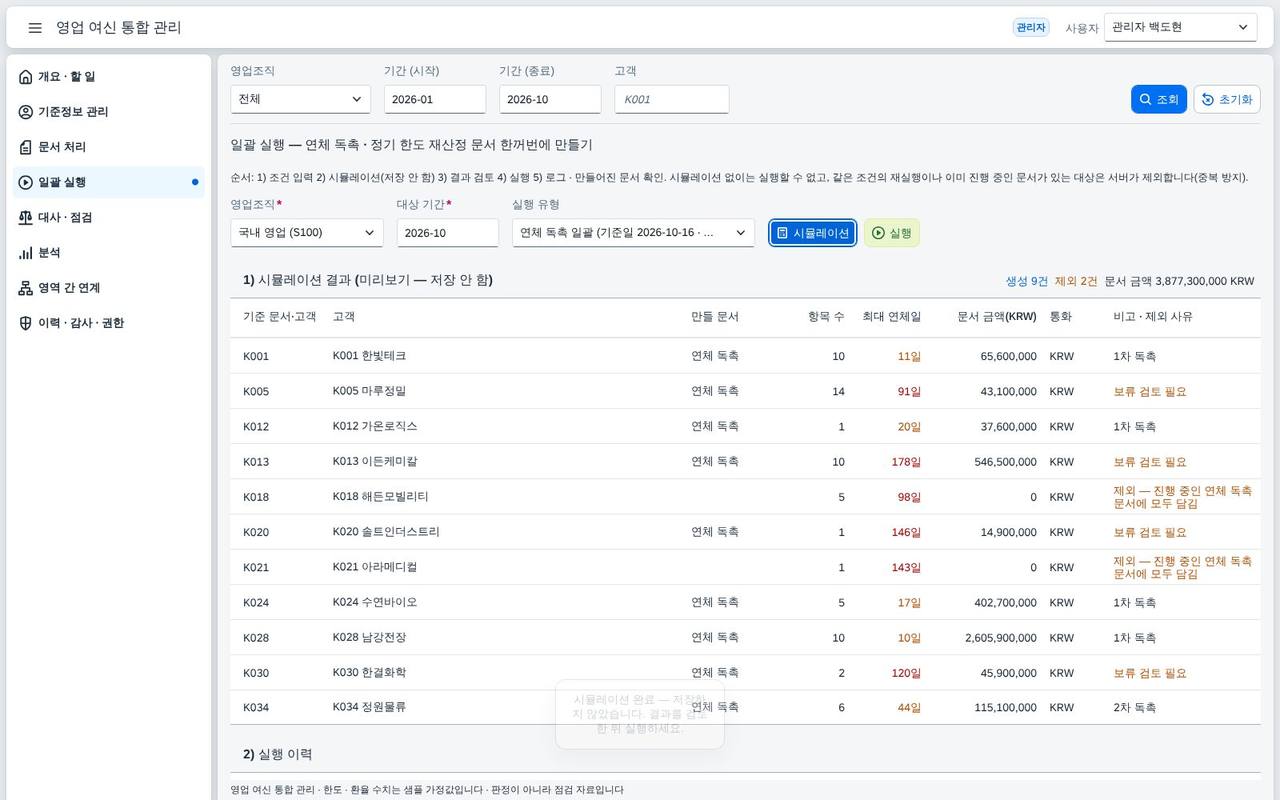Click the amount 2,605,900,000 for K028
This screenshot has width=1280, height=800.
click(x=1001, y=638)
